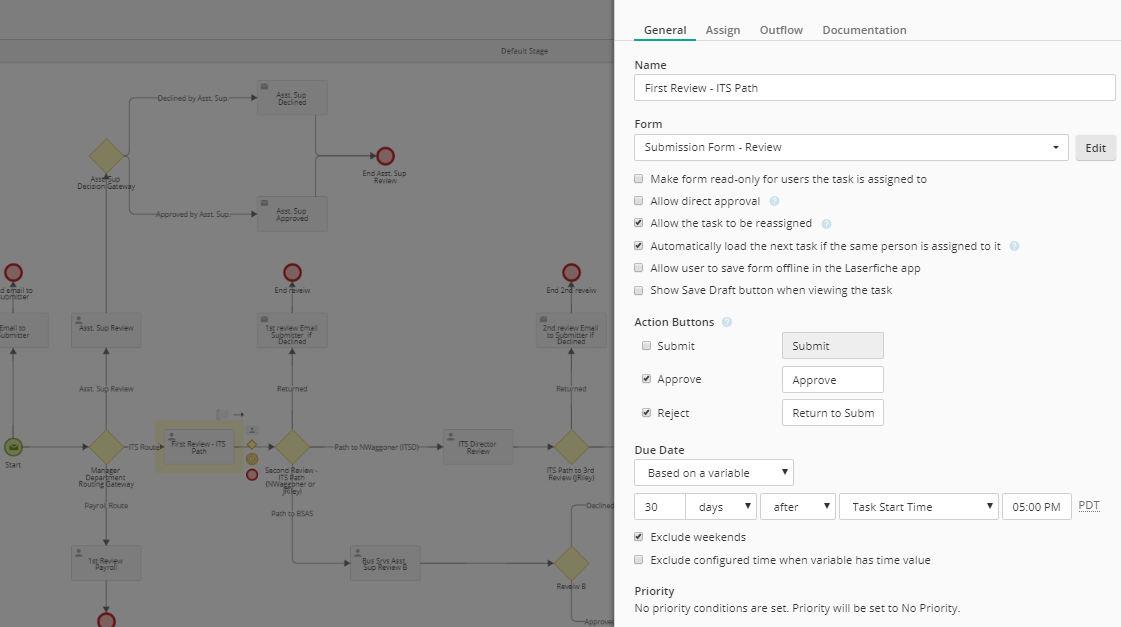Open the Form dropdown showing Submission Form - Review
The width and height of the screenshot is (1121, 627).
(x=851, y=148)
